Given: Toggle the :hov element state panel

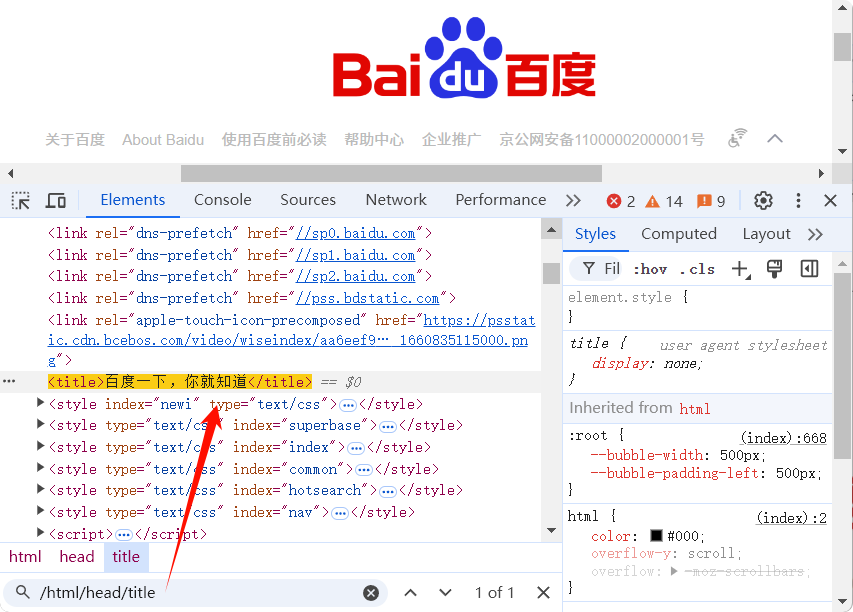Looking at the screenshot, I should point(650,269).
